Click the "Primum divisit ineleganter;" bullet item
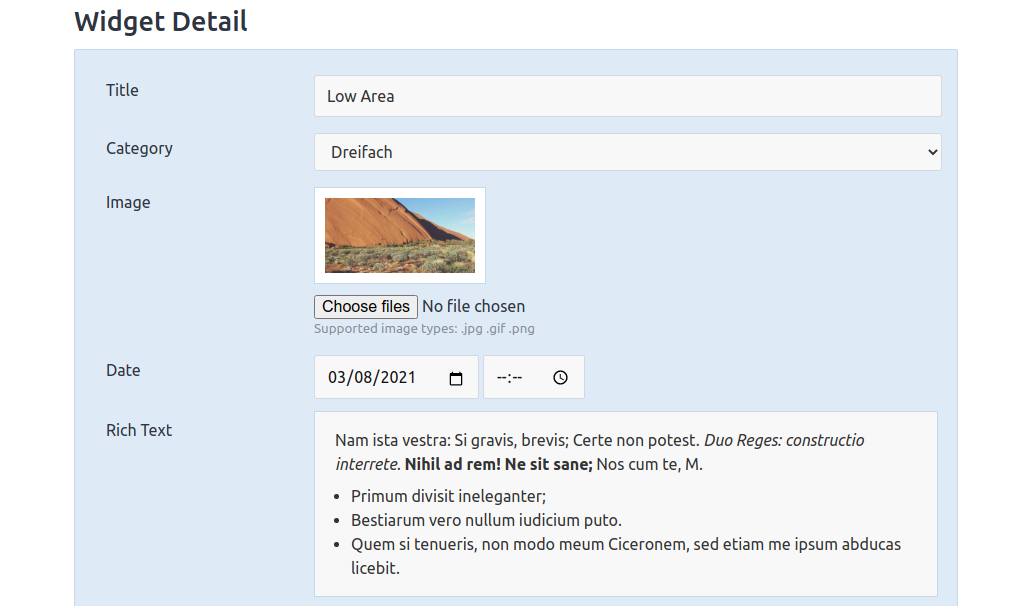This screenshot has width=1032, height=606. [448, 496]
